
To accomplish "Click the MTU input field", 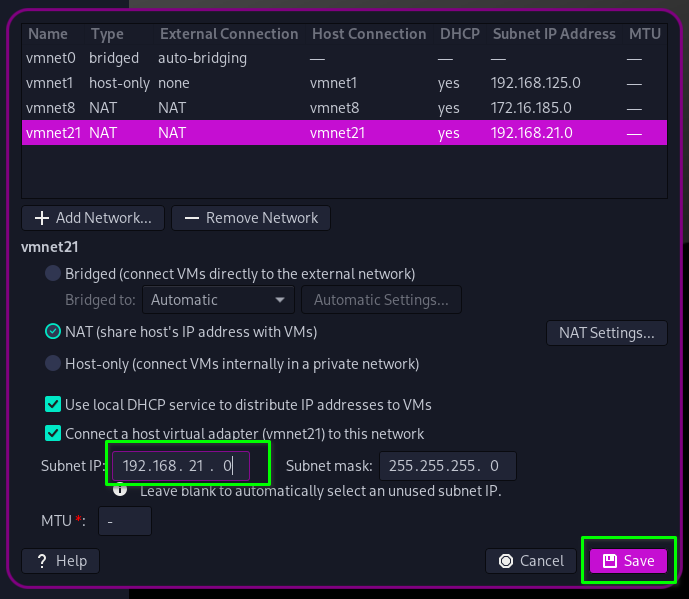I will [x=124, y=521].
